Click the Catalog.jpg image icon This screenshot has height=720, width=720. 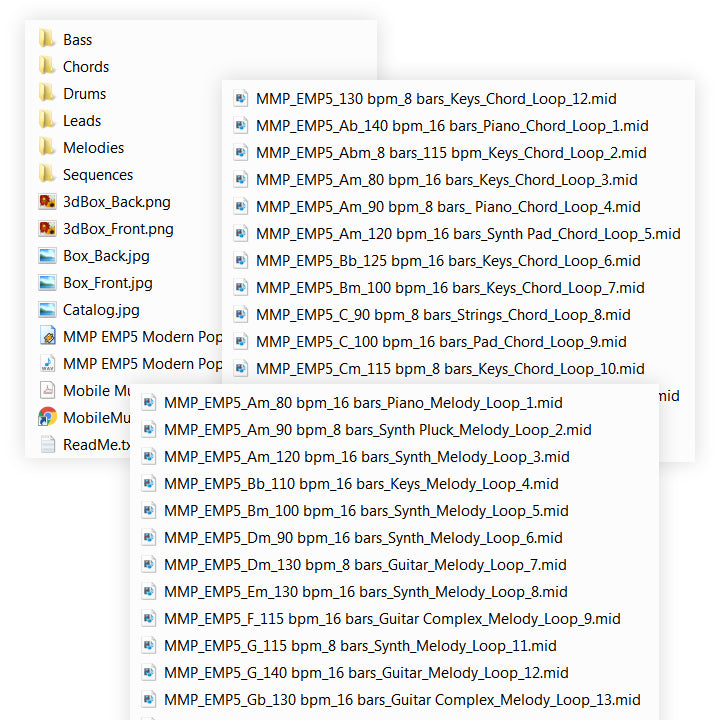coord(47,310)
